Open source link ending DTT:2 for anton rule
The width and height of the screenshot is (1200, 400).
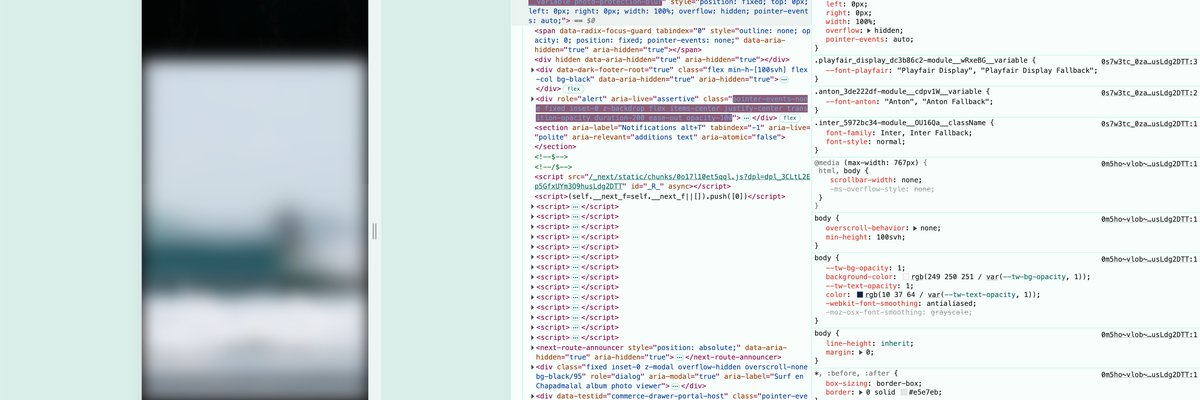click(1148, 92)
